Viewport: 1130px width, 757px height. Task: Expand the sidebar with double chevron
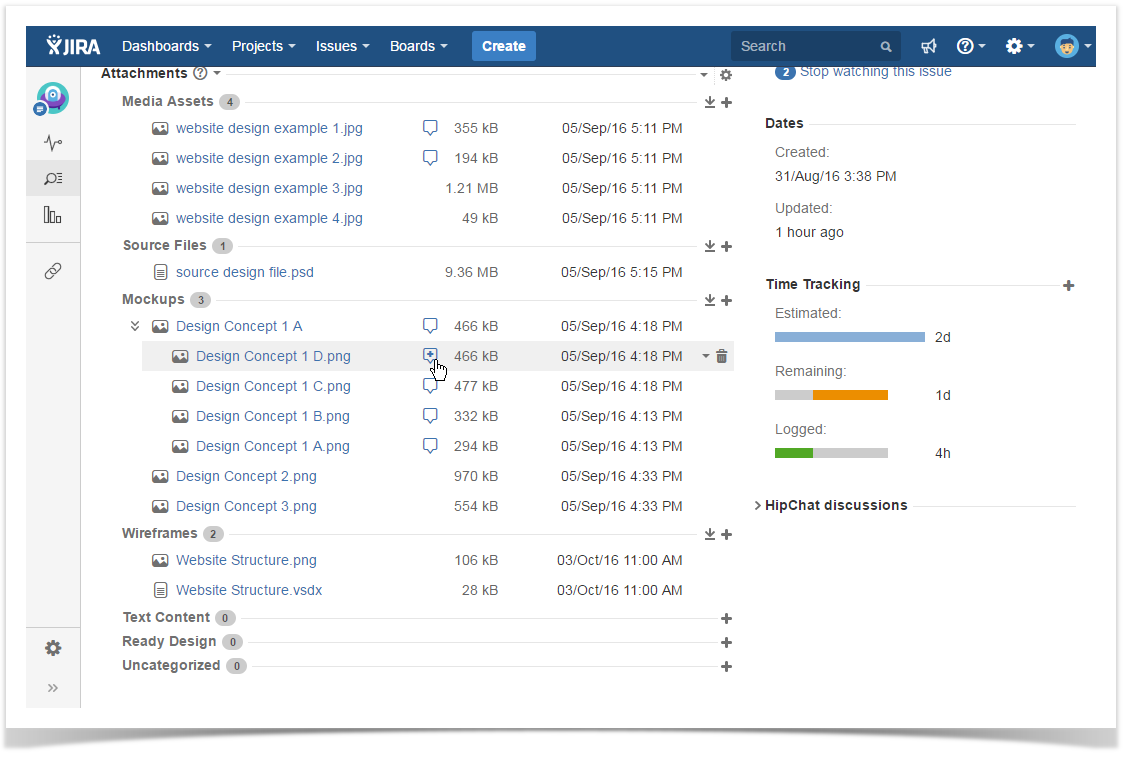[x=53, y=688]
